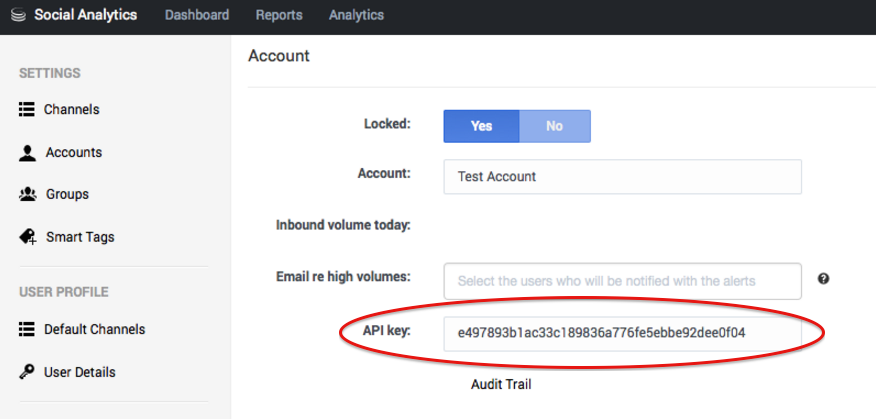Screen dimensions: 876x419
Task: Click the Channels list icon
Action: [x=27, y=109]
